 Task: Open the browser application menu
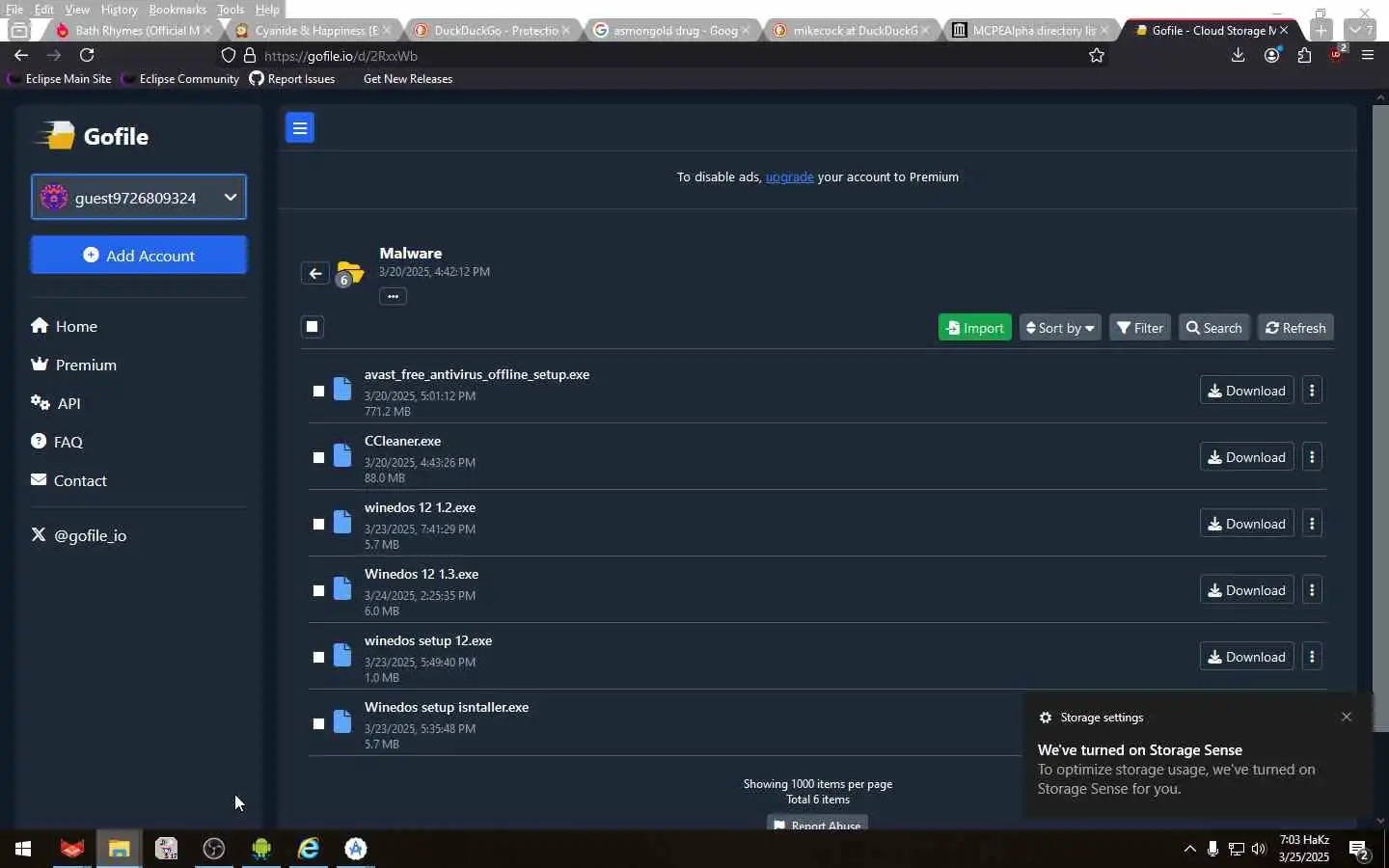point(1368,56)
